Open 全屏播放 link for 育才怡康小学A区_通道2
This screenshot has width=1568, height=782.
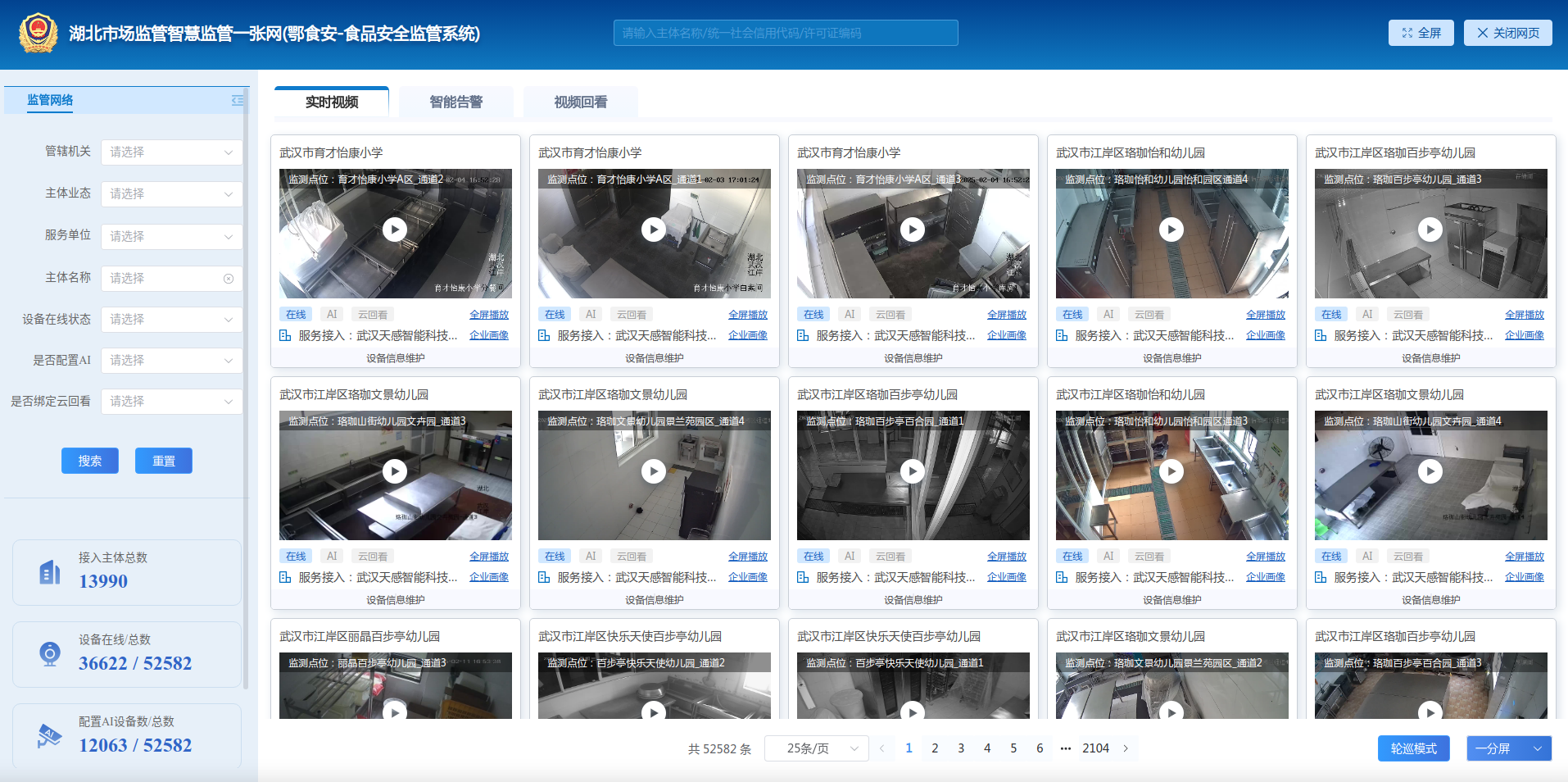(489, 315)
